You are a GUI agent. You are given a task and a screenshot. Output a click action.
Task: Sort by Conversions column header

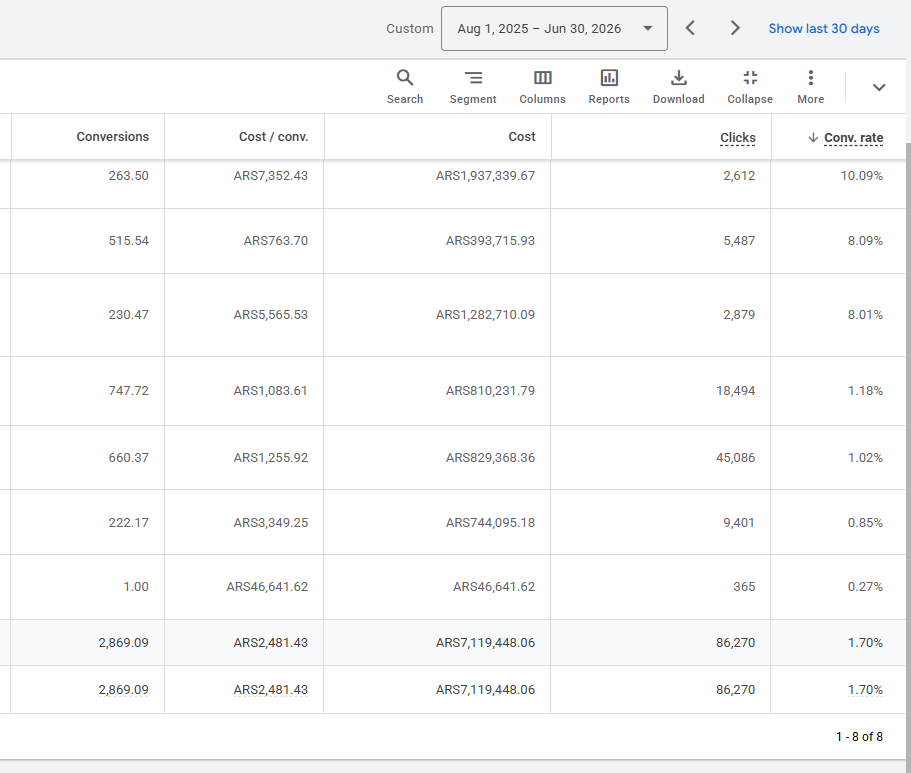tap(113, 137)
